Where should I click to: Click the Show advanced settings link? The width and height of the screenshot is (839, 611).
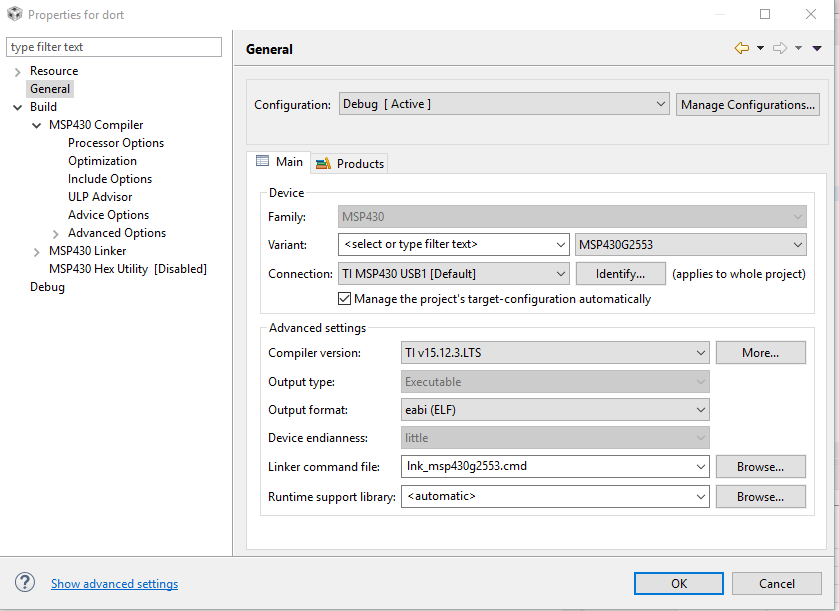pyautogui.click(x=114, y=584)
